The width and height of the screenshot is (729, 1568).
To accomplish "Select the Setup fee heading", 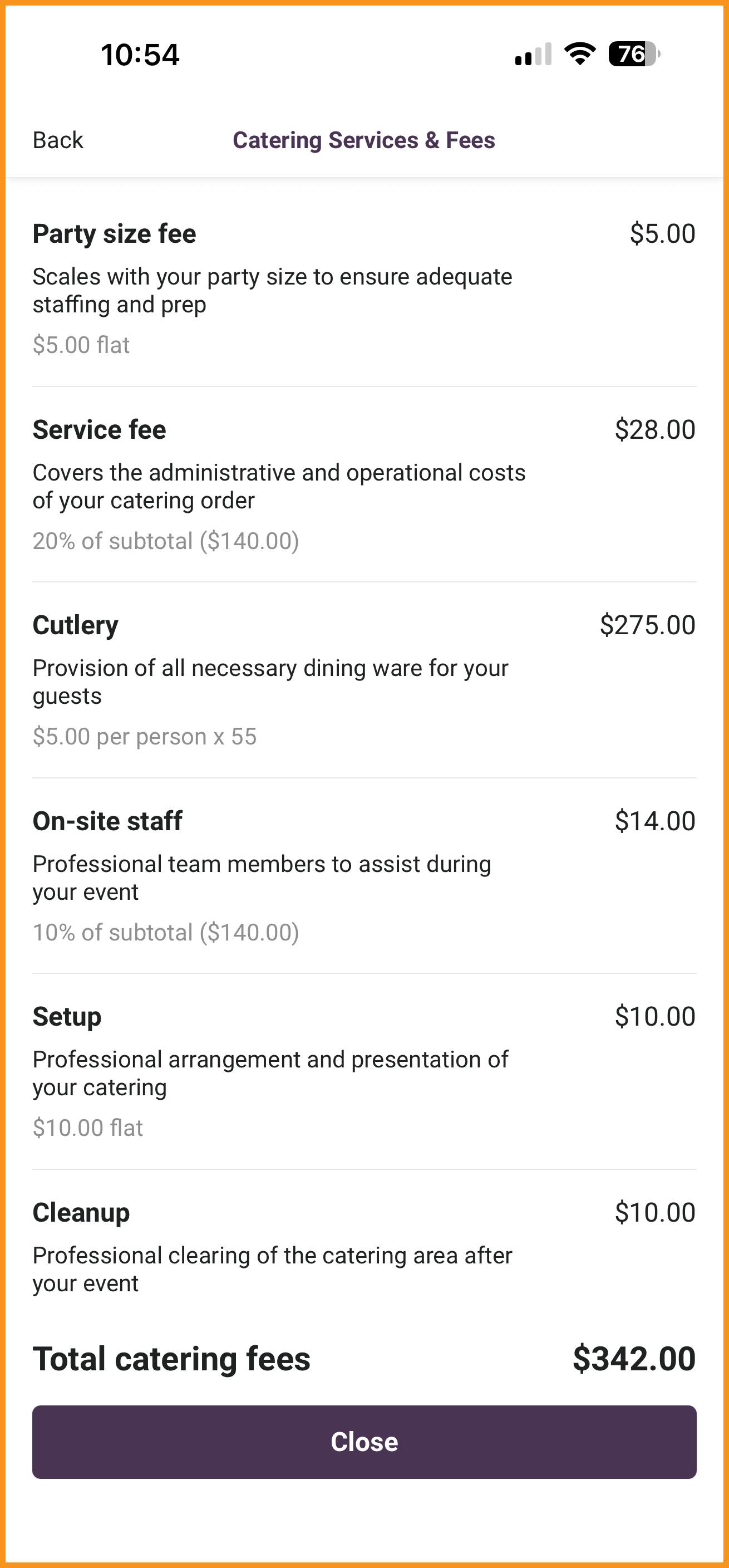I will coord(67,1017).
